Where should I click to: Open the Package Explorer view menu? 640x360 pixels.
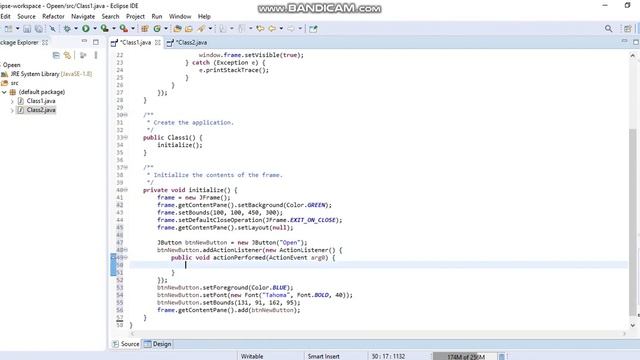96,55
